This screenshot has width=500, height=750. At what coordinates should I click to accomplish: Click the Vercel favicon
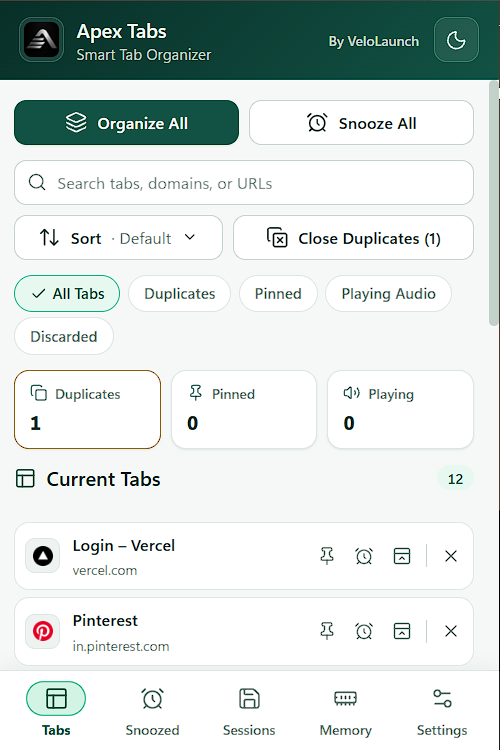click(x=43, y=556)
